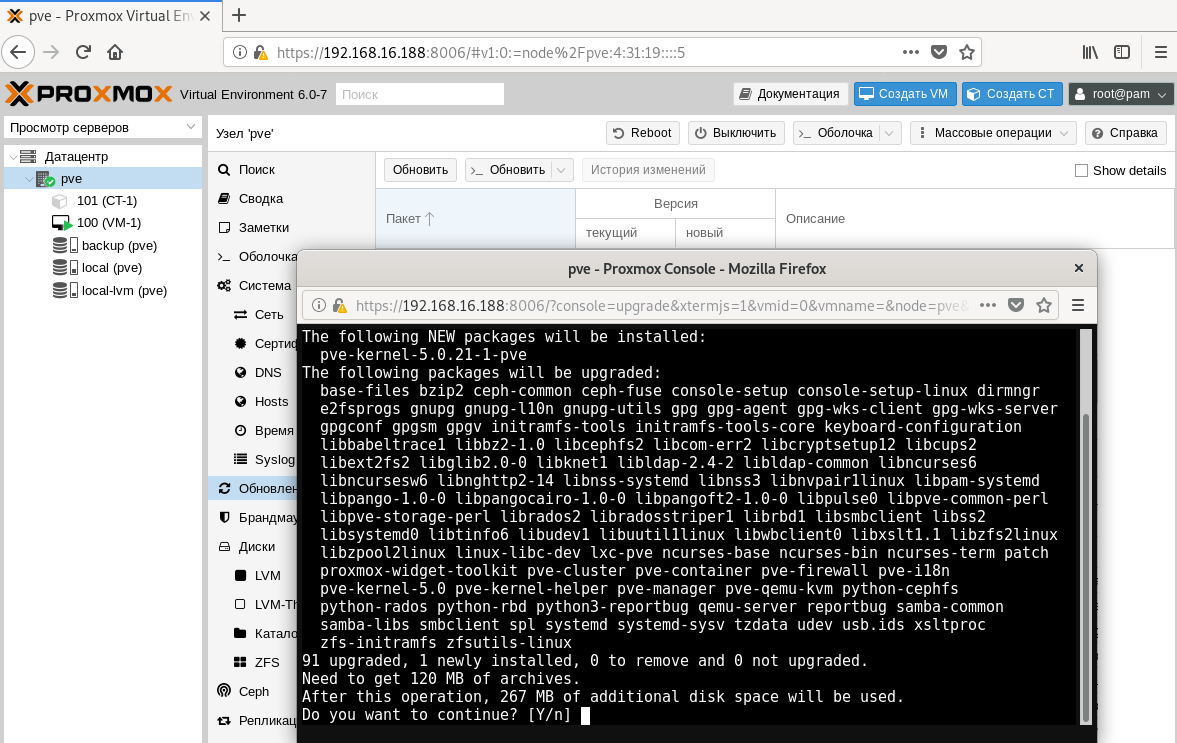
Task: Click the Pocket icon in console window
Action: pyautogui.click(x=1015, y=305)
